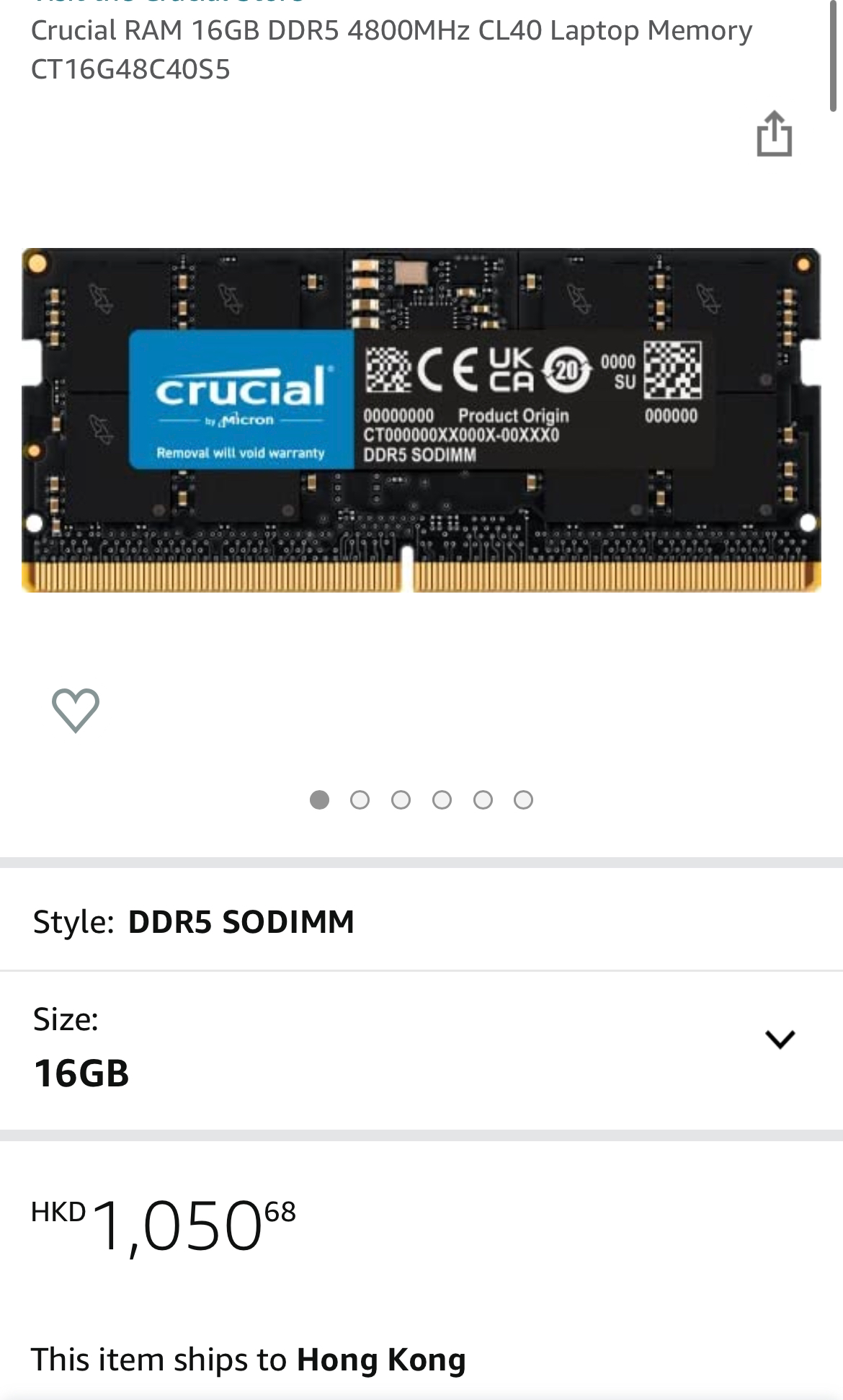Tap the share icon
The width and height of the screenshot is (843, 1400).
click(x=775, y=133)
